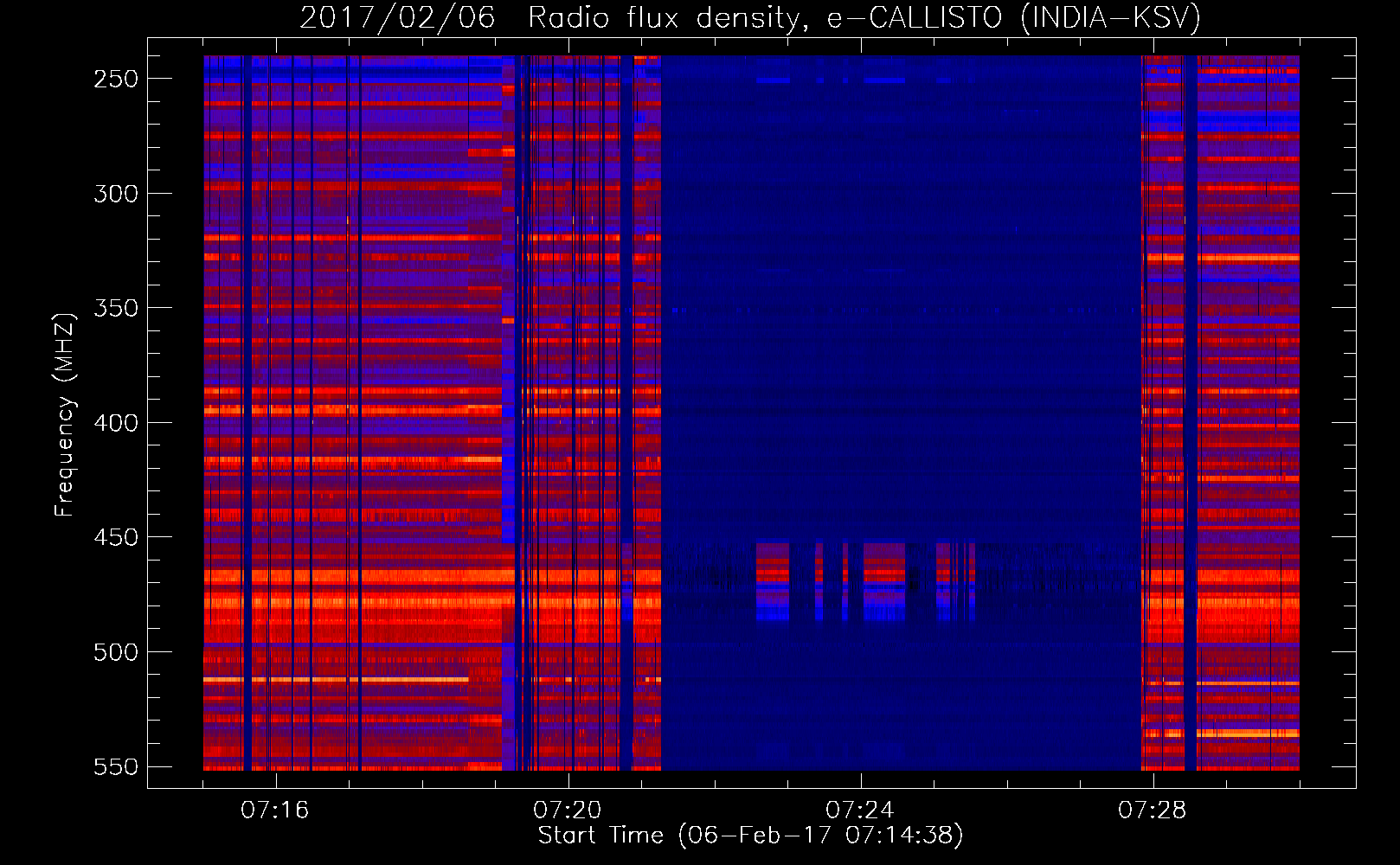Click the 450 frequency tick label
The width and height of the screenshot is (1400, 865).
pyautogui.click(x=116, y=537)
